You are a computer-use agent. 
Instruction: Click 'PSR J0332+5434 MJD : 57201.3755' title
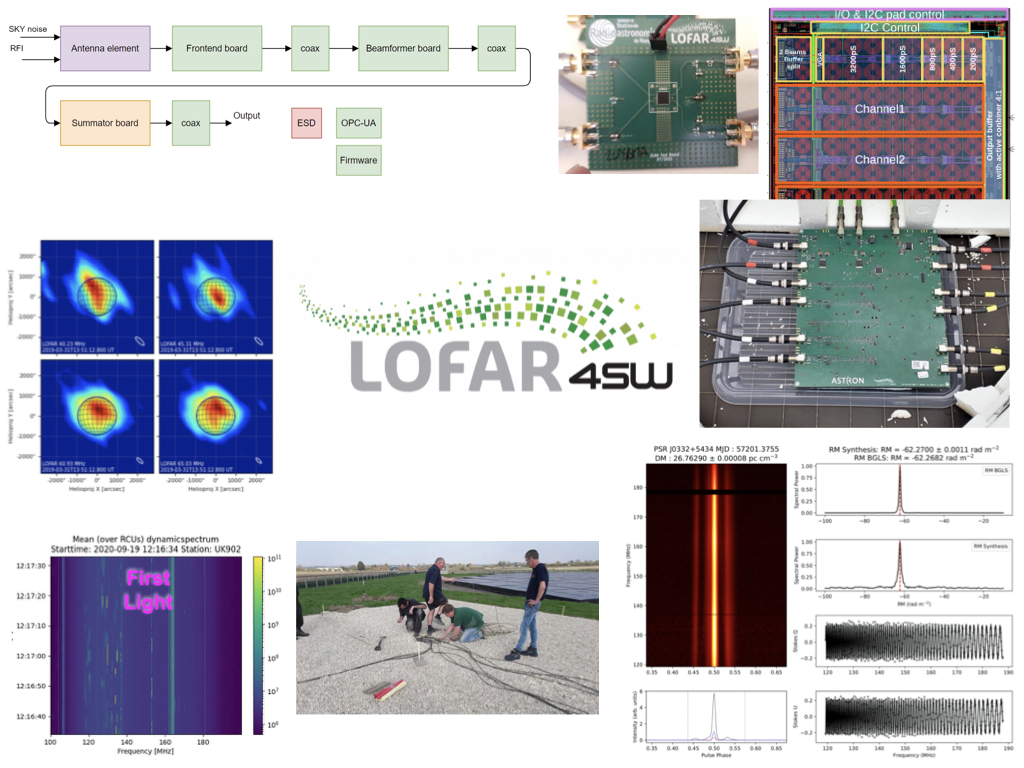716,449
